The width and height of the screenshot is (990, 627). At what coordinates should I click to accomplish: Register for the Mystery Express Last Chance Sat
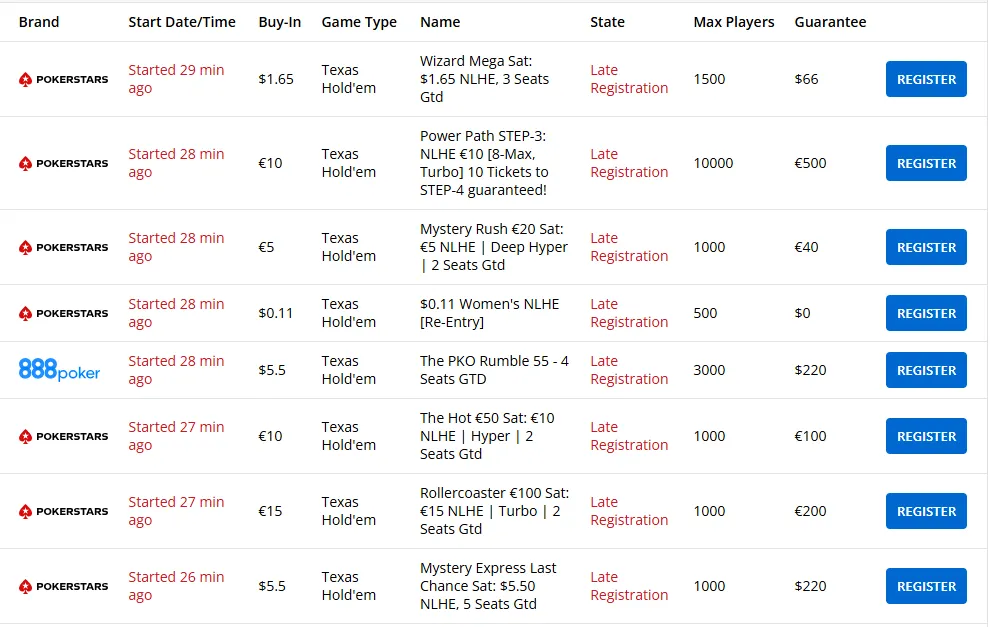pyautogui.click(x=925, y=586)
